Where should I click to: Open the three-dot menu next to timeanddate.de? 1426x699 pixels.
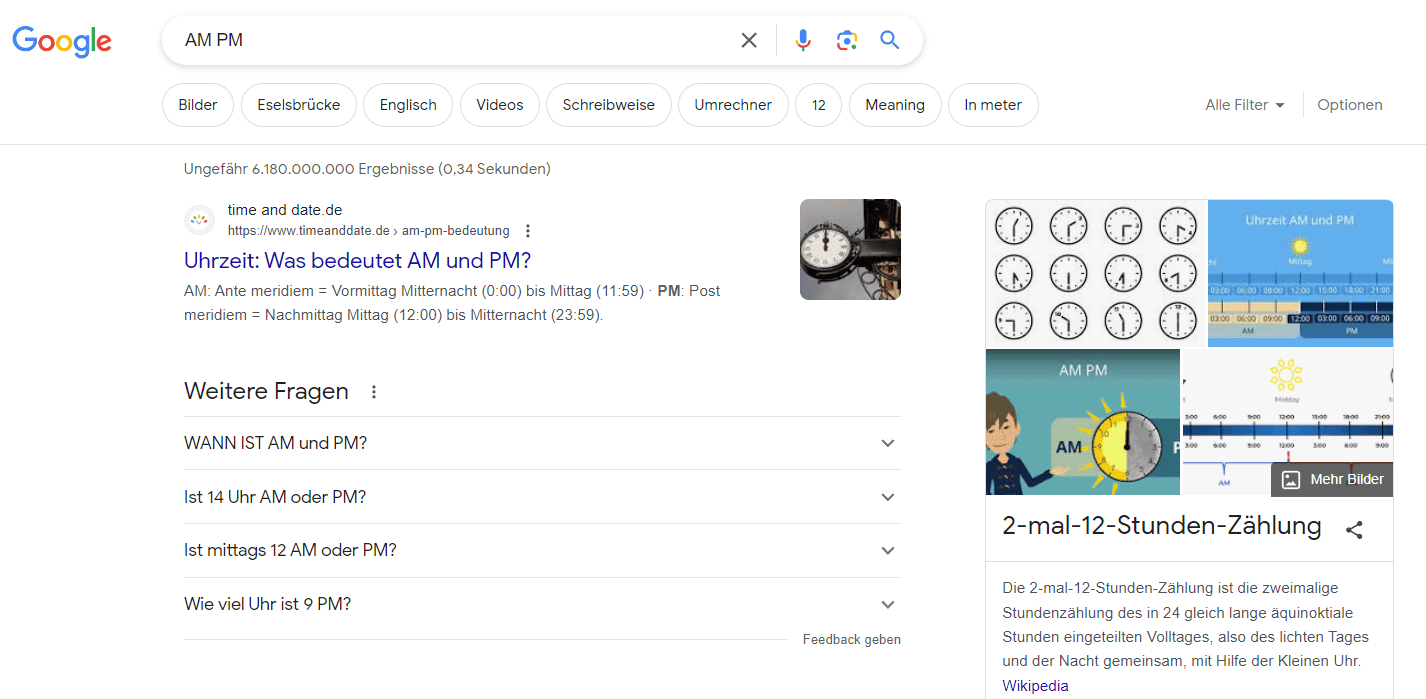(x=527, y=230)
